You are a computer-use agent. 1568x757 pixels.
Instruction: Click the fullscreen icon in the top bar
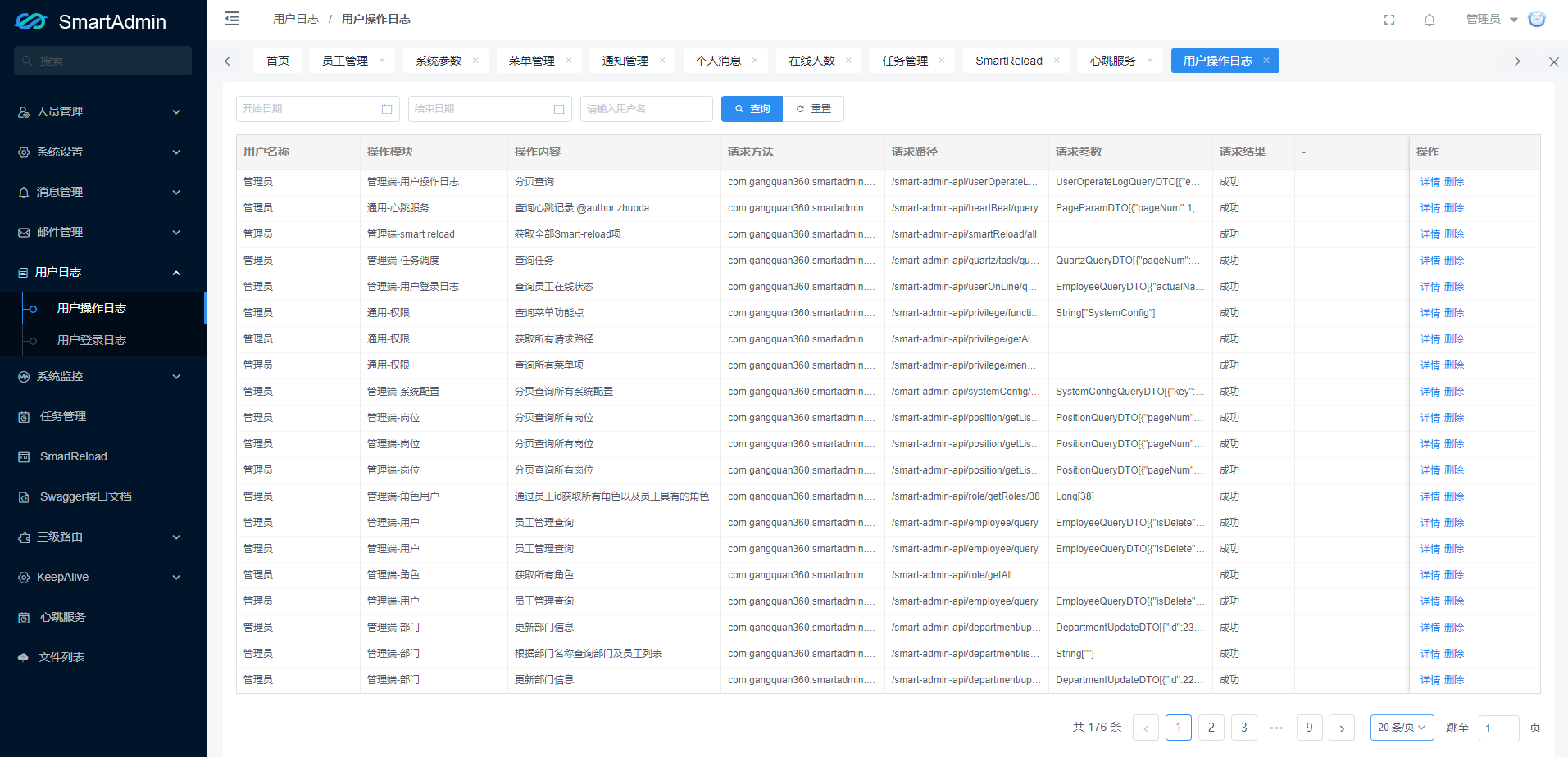click(1388, 19)
